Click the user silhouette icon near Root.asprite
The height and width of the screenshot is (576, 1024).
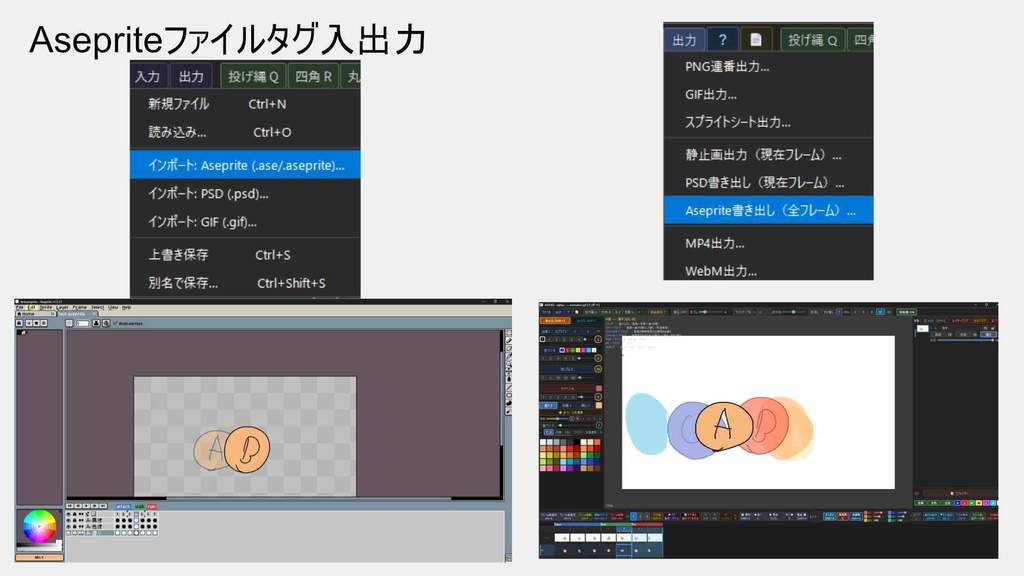pos(96,323)
